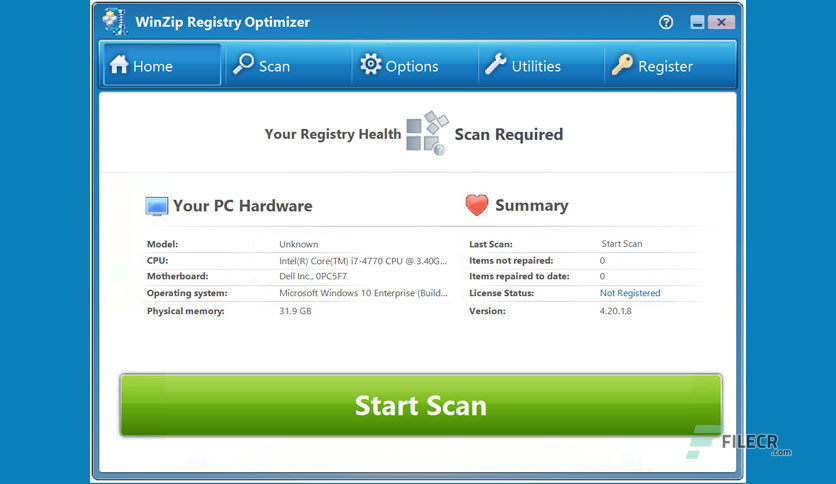The width and height of the screenshot is (836, 484).
Task: Click the 'License Status:' label
Action: pyautogui.click(x=501, y=293)
